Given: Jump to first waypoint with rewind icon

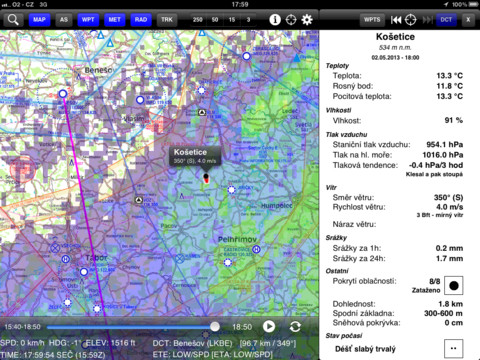Looking at the screenshot, I should (x=396, y=20).
